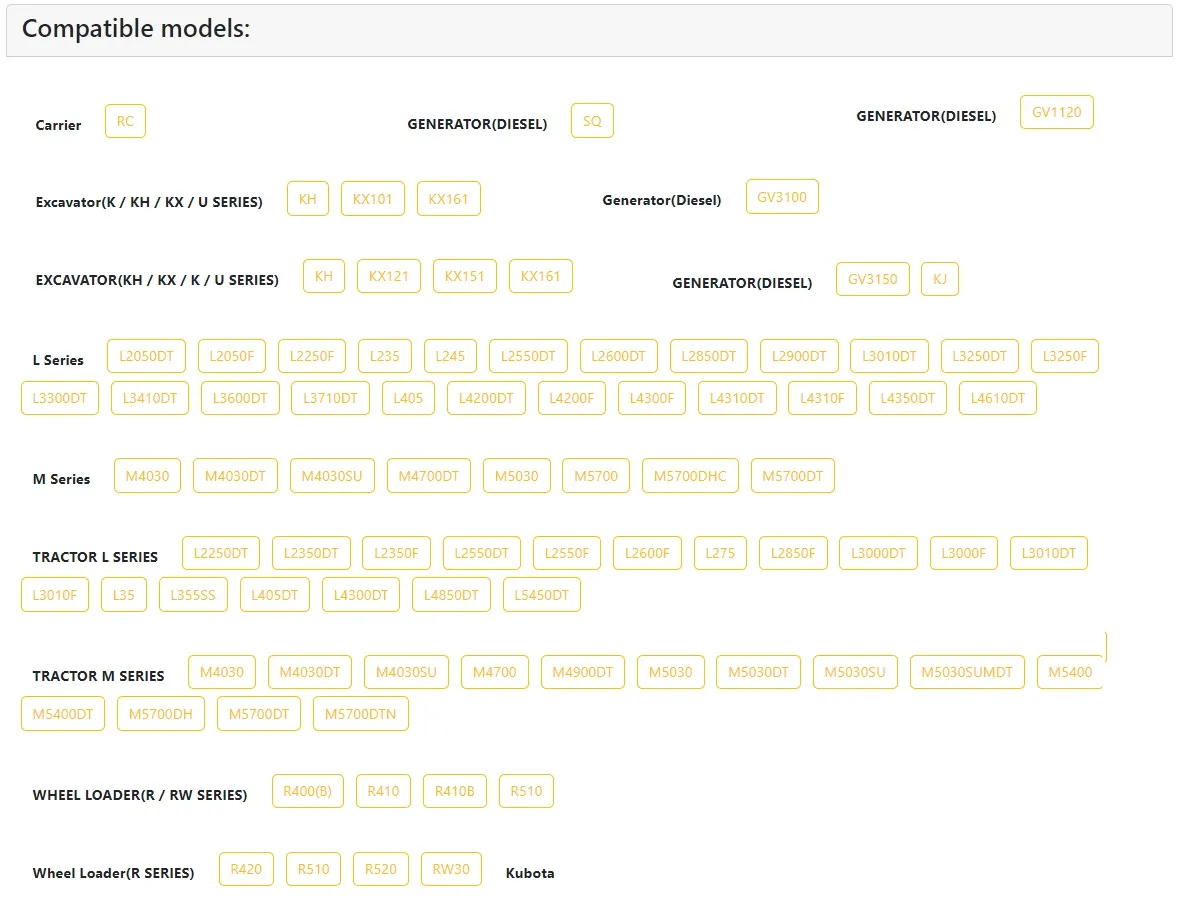Open the L4300F model tag
This screenshot has width=1182, height=897.
coord(652,399)
